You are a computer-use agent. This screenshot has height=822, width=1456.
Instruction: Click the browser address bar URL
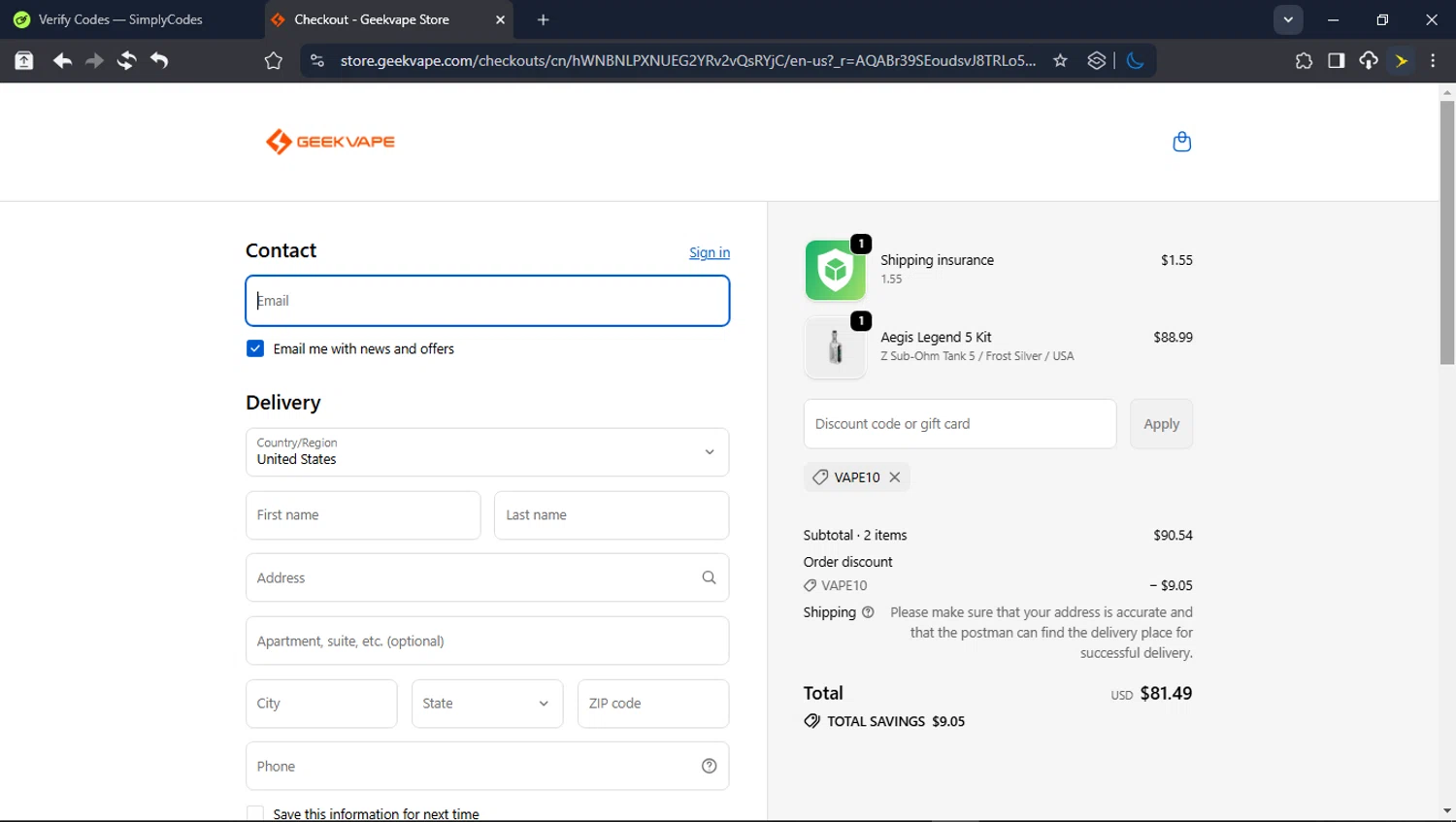(687, 61)
